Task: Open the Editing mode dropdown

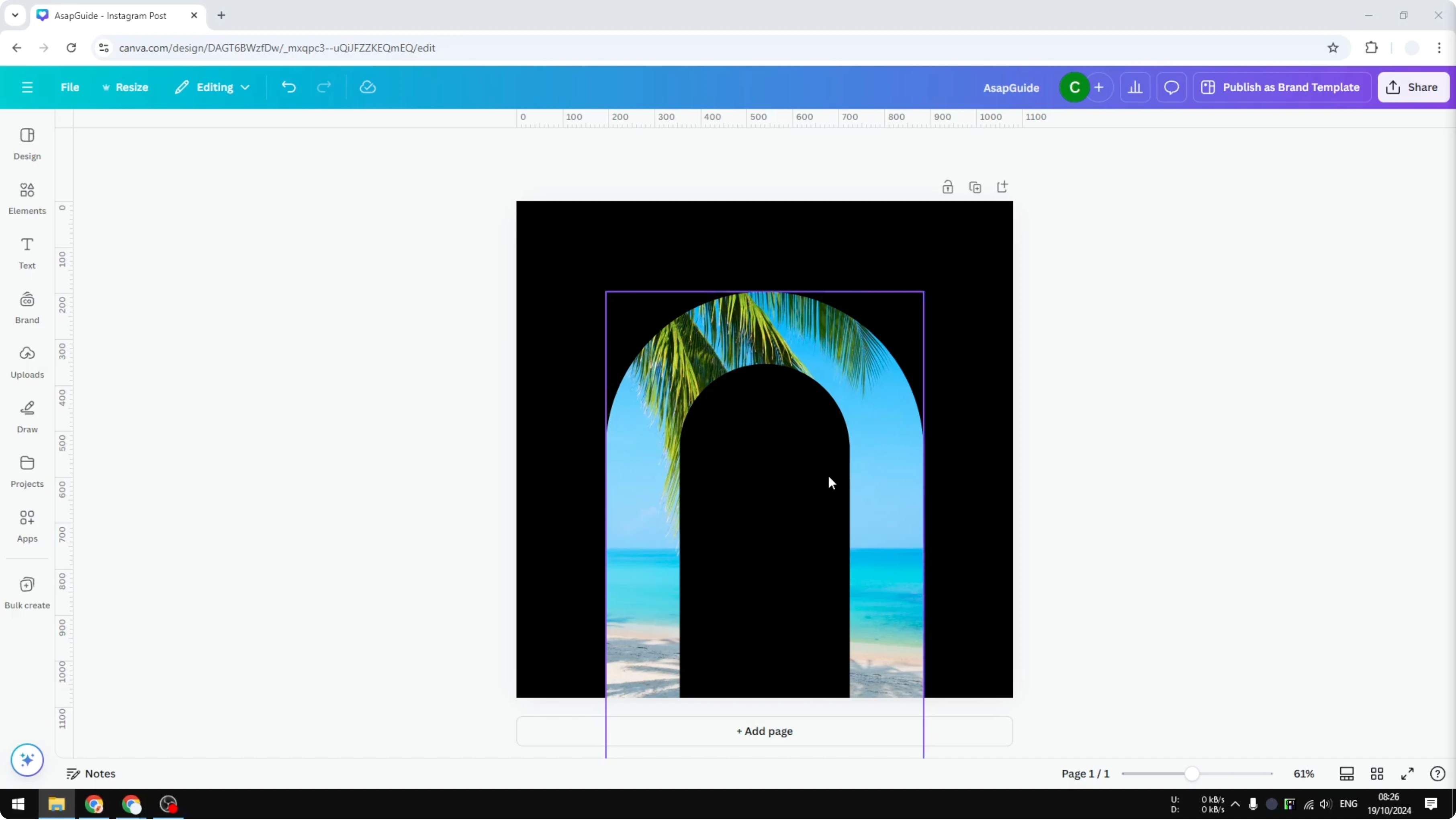Action: coord(213,87)
